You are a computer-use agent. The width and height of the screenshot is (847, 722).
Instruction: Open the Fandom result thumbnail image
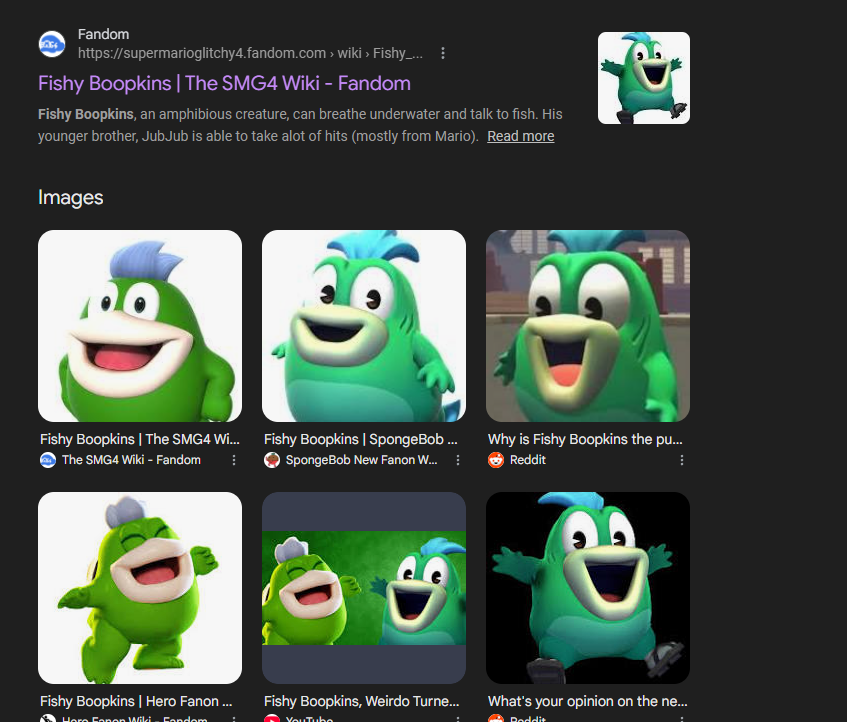click(643, 78)
